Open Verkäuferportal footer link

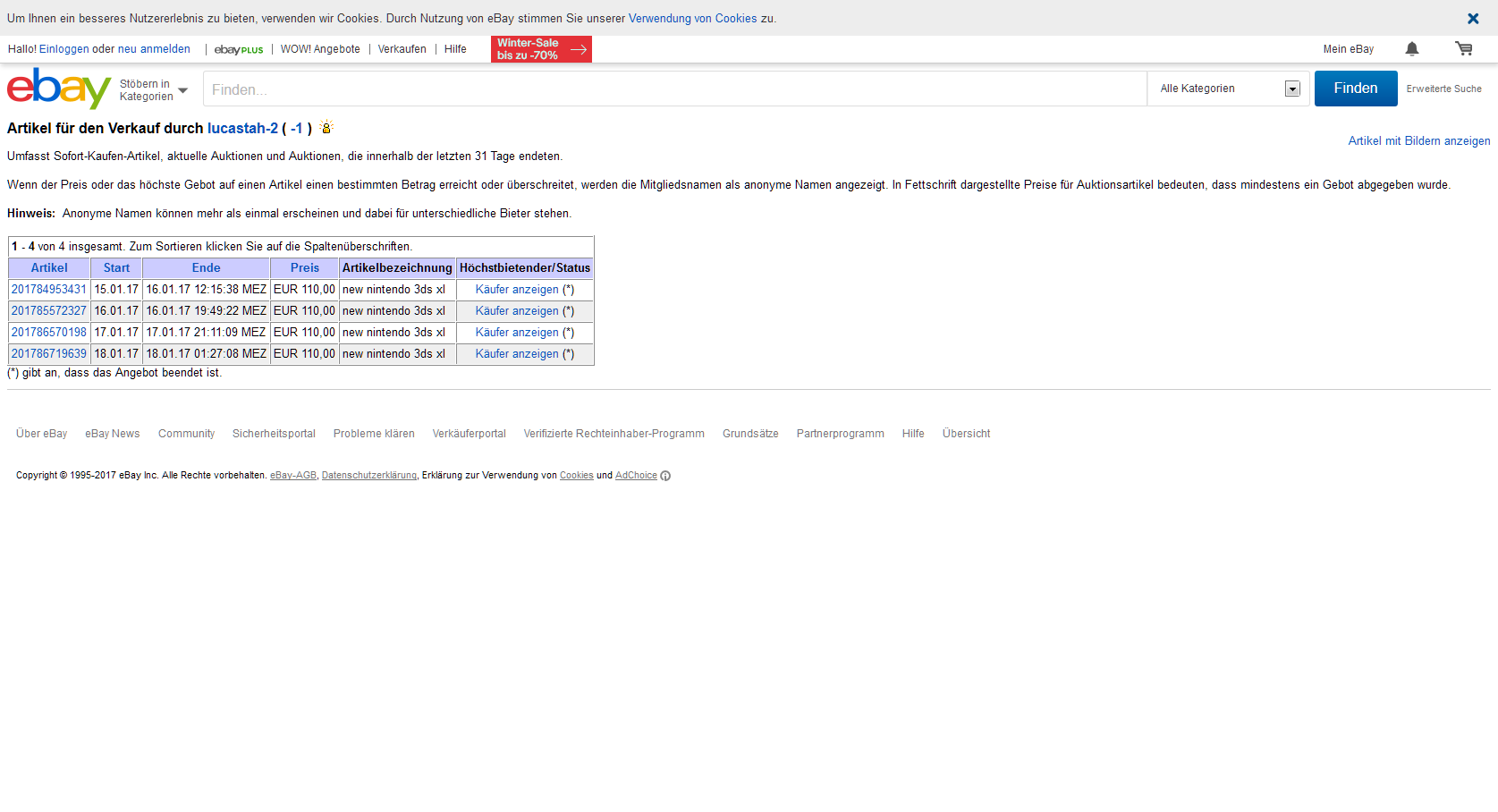(x=470, y=434)
